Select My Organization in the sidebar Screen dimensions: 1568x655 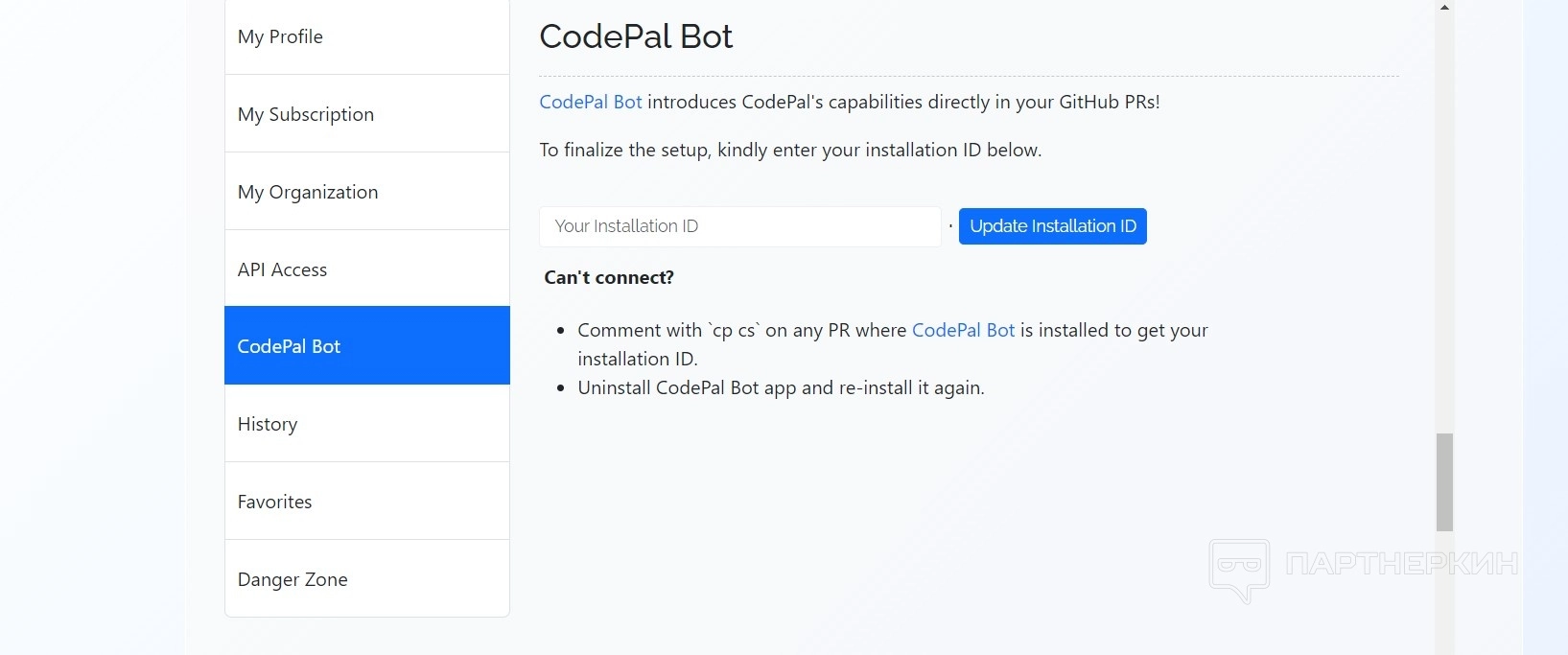pos(366,192)
